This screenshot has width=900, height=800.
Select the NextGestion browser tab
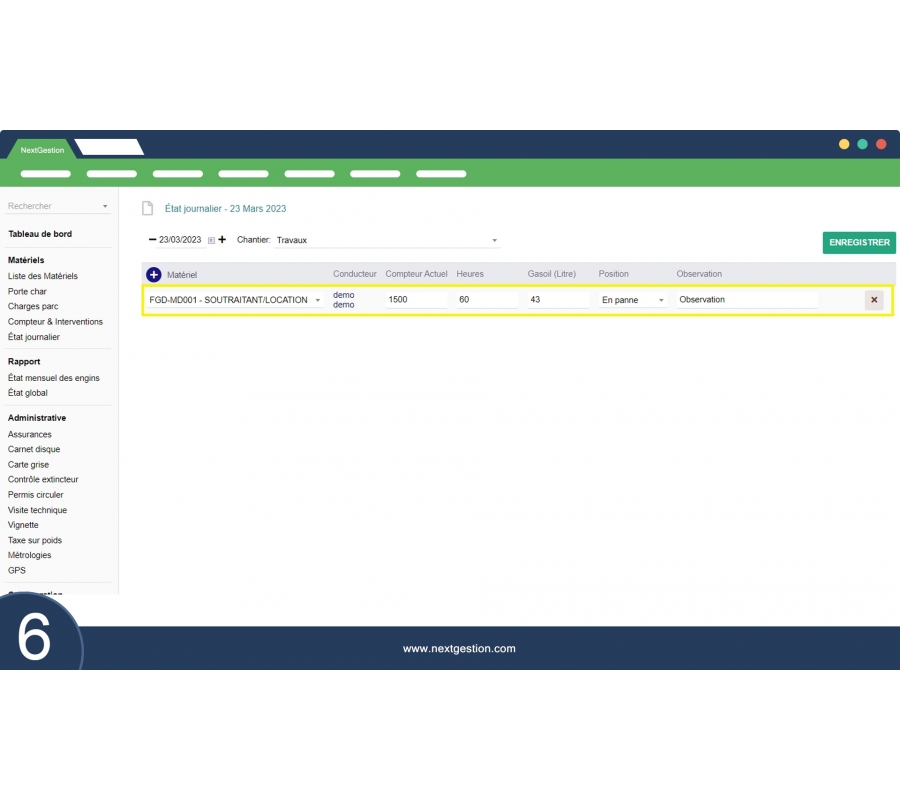[42, 150]
